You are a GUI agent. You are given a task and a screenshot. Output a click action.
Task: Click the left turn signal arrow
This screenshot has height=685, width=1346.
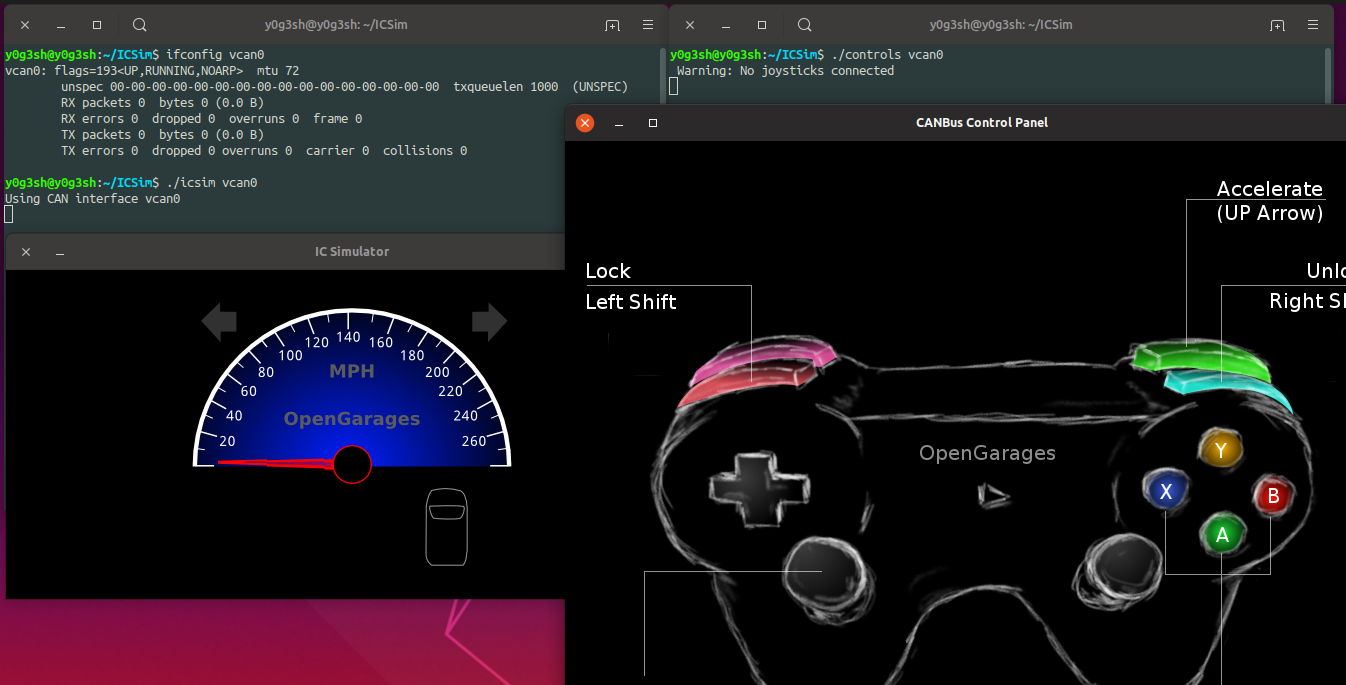pos(219,322)
